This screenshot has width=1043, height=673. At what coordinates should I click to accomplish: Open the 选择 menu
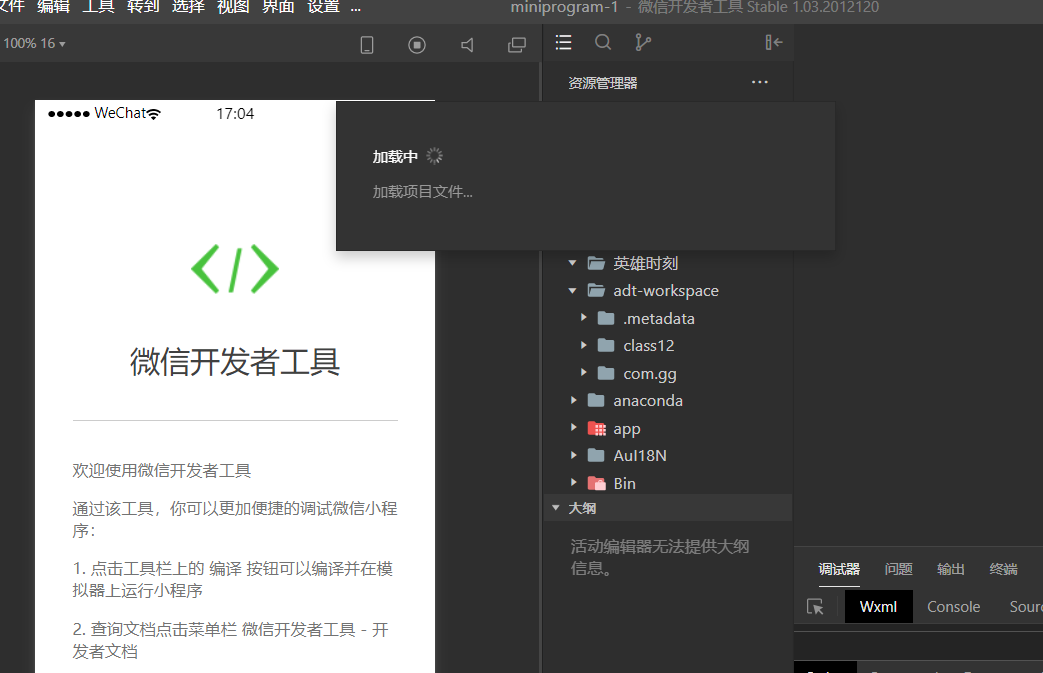click(x=188, y=7)
